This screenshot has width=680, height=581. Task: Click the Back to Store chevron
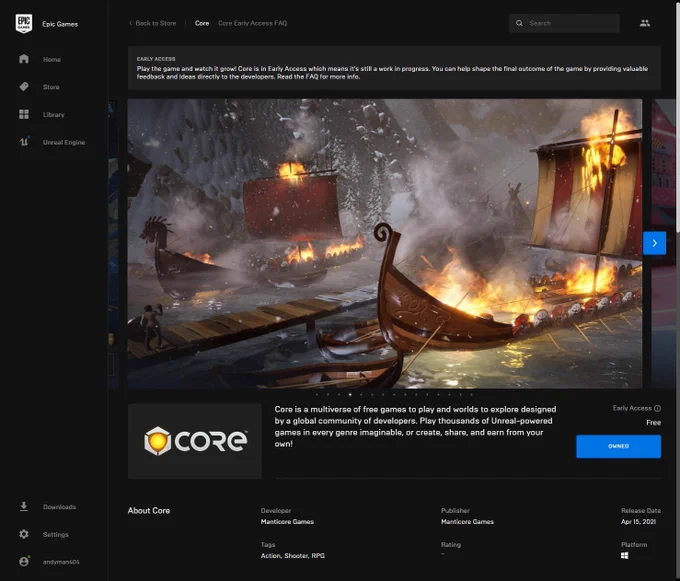pos(131,23)
